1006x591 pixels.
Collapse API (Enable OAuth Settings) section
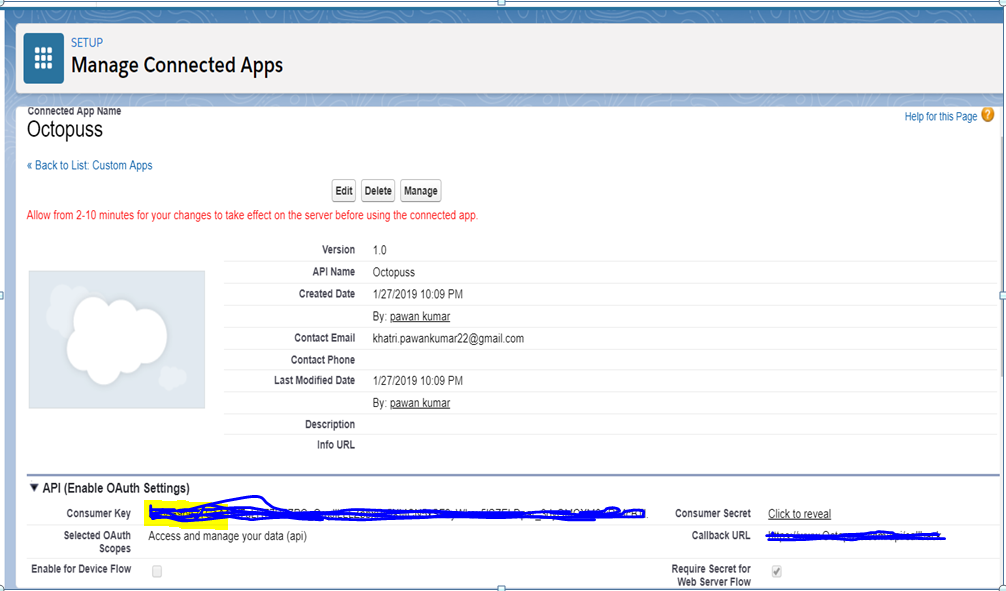coord(35,488)
